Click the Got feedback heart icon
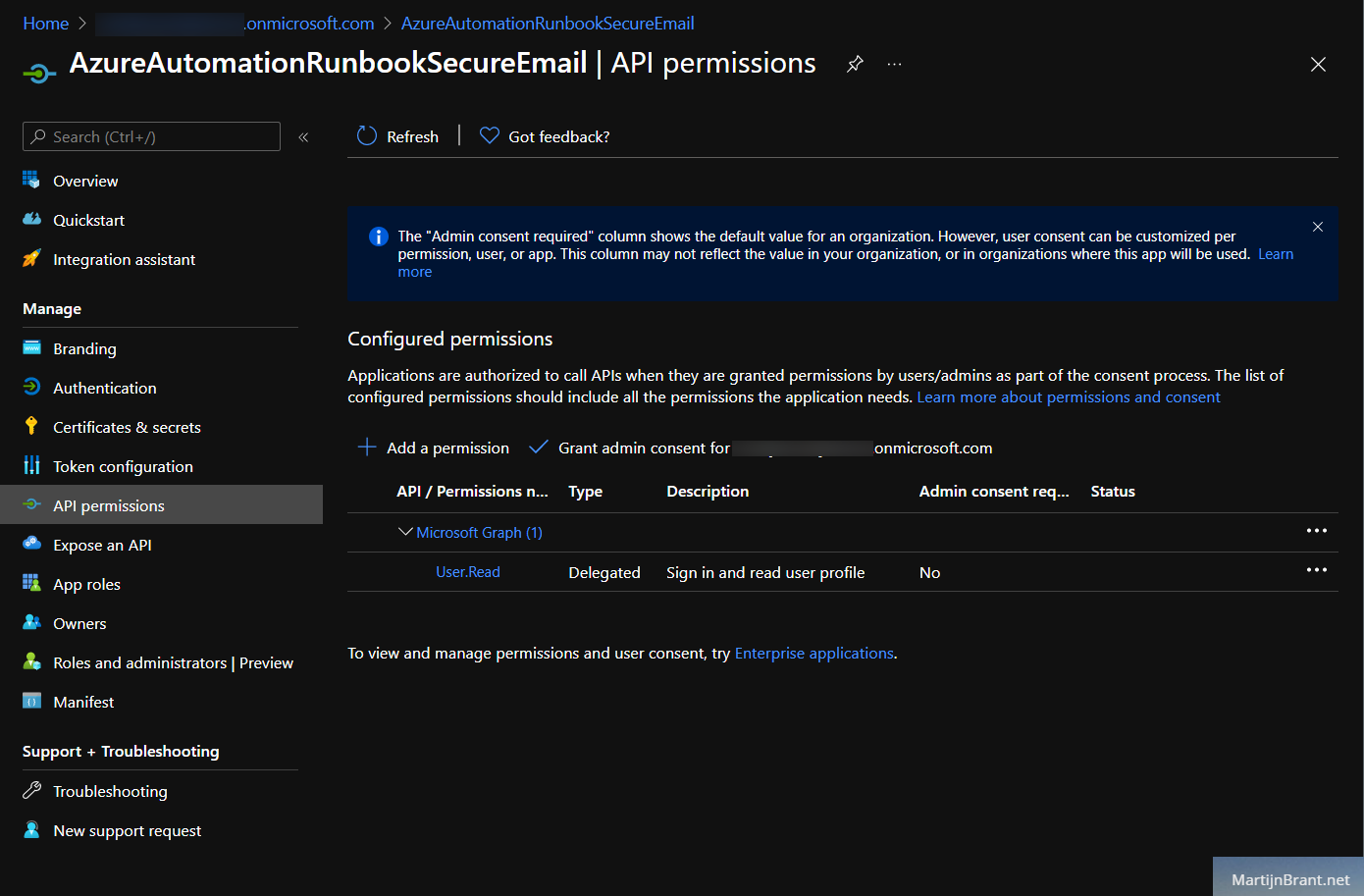 pos(490,135)
